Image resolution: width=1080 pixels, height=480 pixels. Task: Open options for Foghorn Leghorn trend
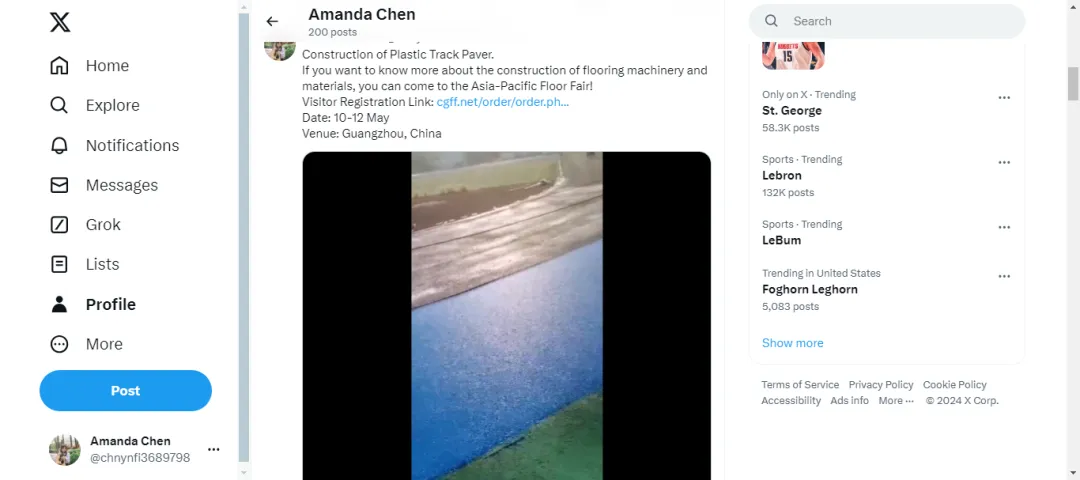1004,276
